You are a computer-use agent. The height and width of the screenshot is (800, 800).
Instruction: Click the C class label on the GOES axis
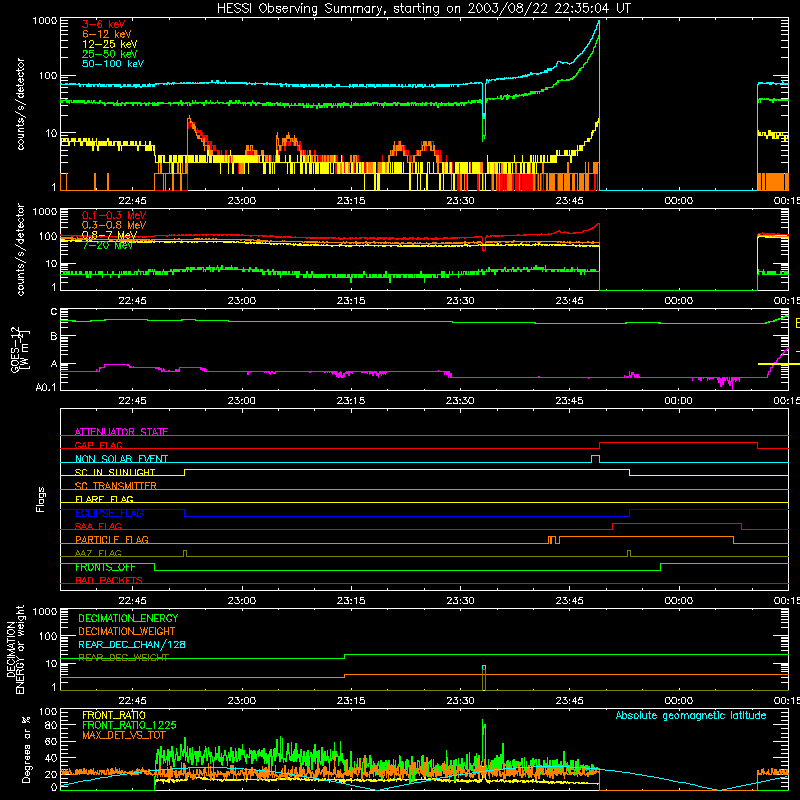pos(54,311)
